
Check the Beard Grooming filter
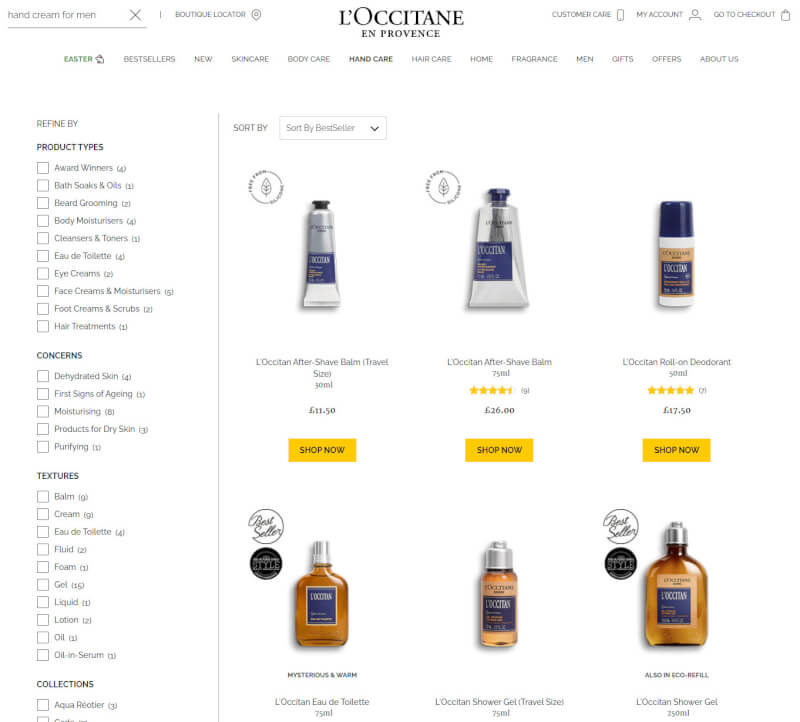point(43,203)
